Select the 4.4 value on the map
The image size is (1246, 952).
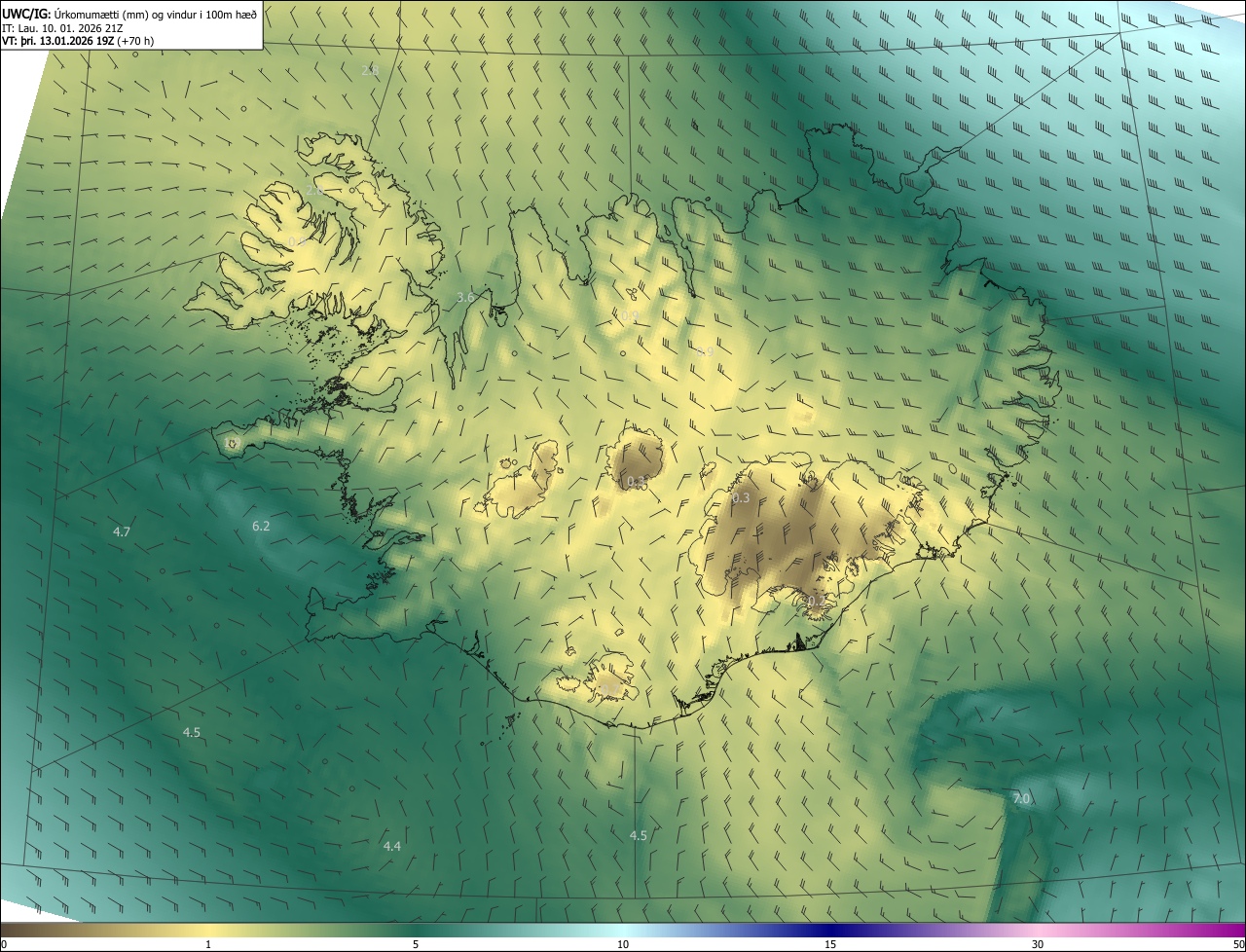391,846
